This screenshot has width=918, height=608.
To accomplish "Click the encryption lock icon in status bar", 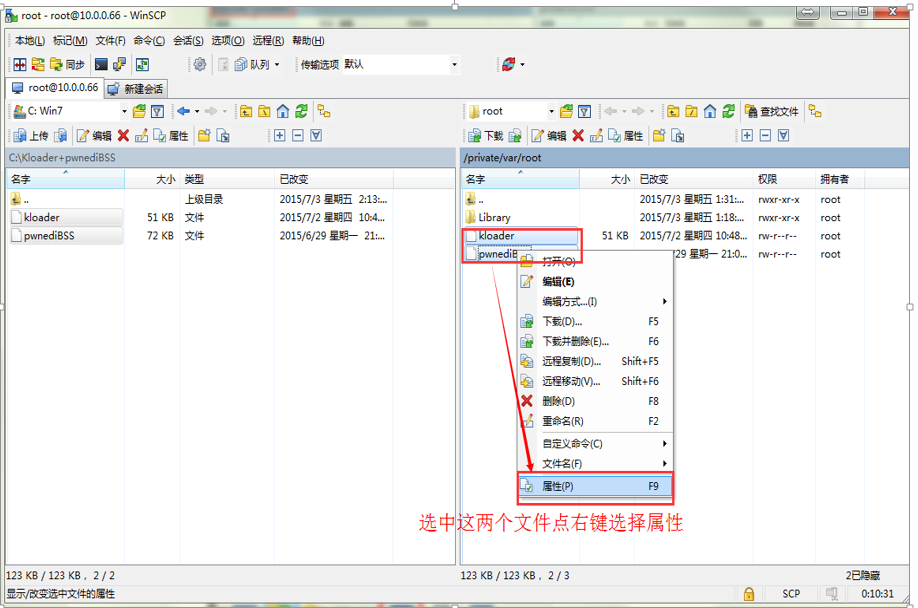I will (x=748, y=593).
